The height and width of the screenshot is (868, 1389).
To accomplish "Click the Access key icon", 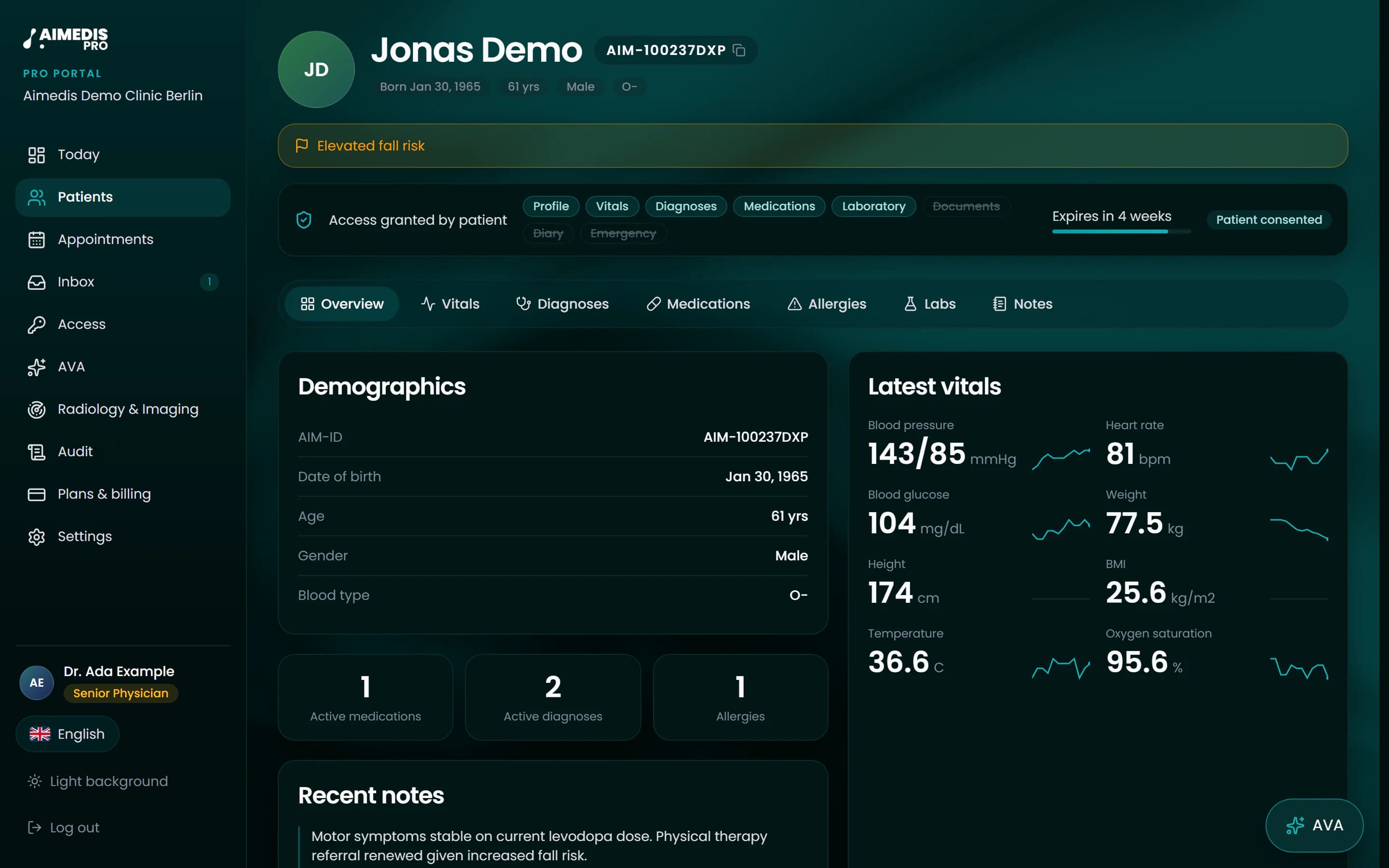I will click(x=37, y=325).
